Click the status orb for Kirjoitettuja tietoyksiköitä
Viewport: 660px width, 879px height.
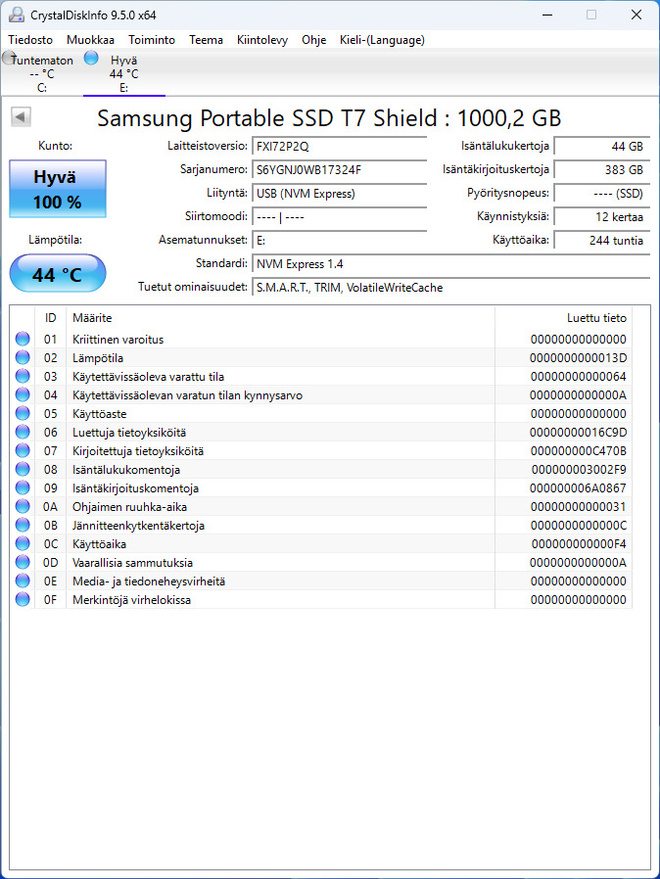22,450
